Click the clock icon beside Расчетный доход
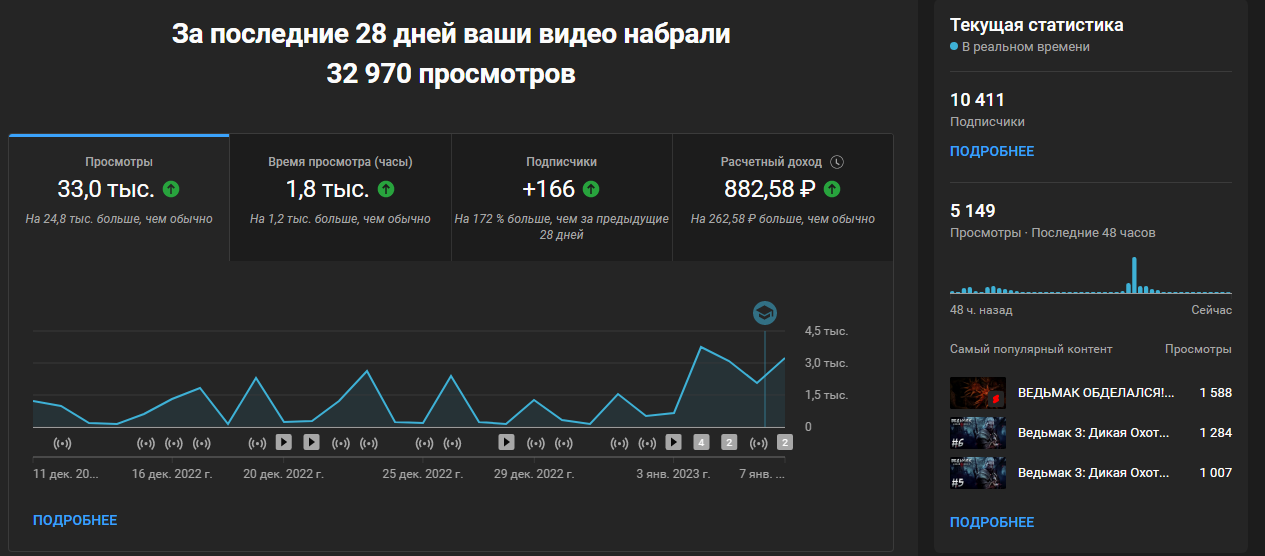Screen dimensions: 1265x556 click(837, 162)
